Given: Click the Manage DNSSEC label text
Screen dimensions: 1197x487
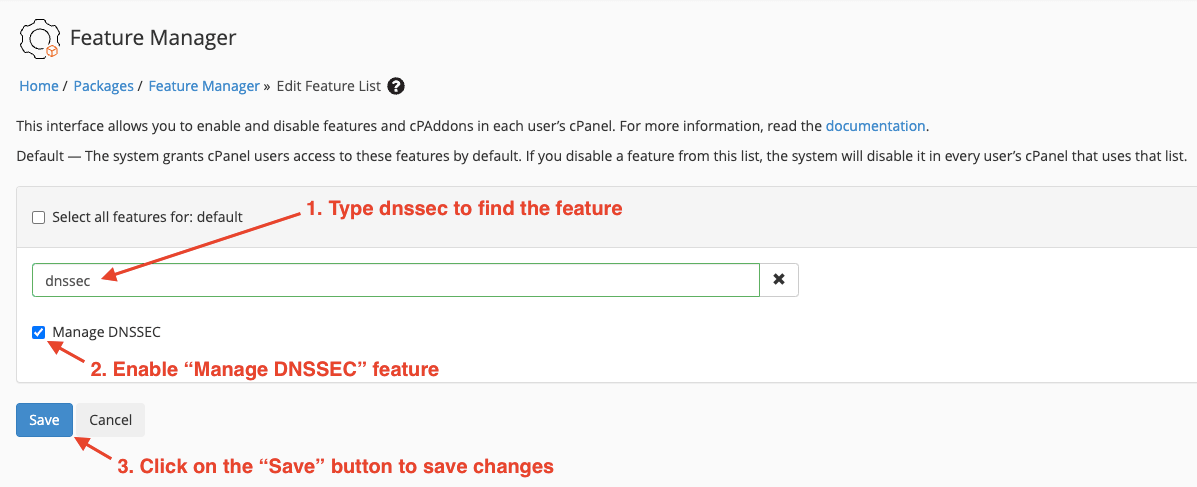Looking at the screenshot, I should [x=107, y=332].
